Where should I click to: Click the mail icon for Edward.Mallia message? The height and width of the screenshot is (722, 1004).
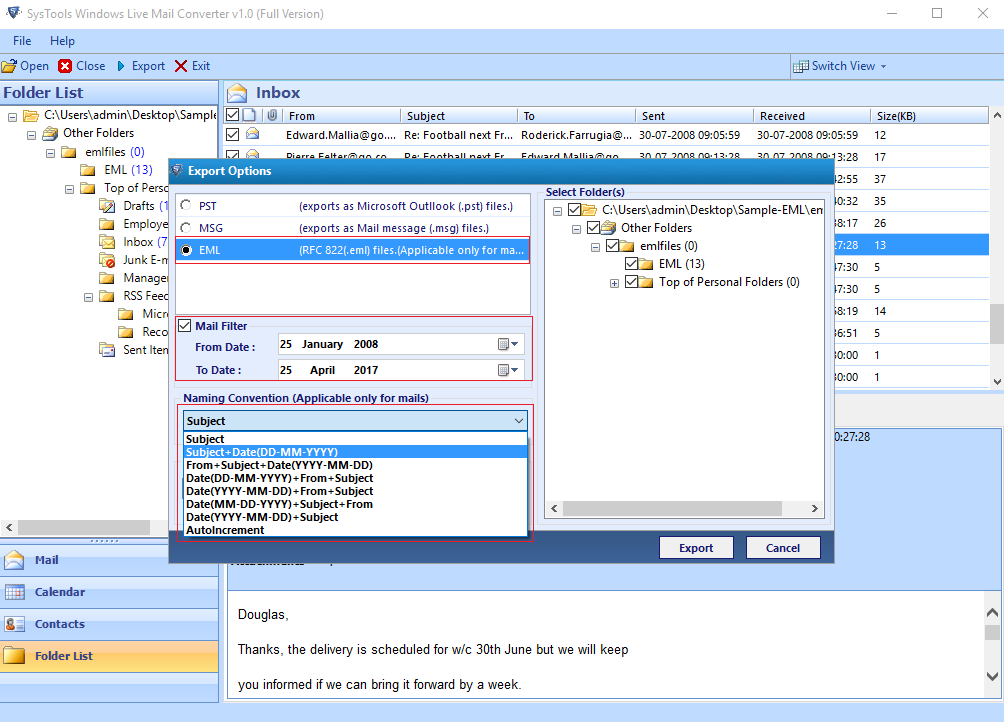tap(253, 134)
